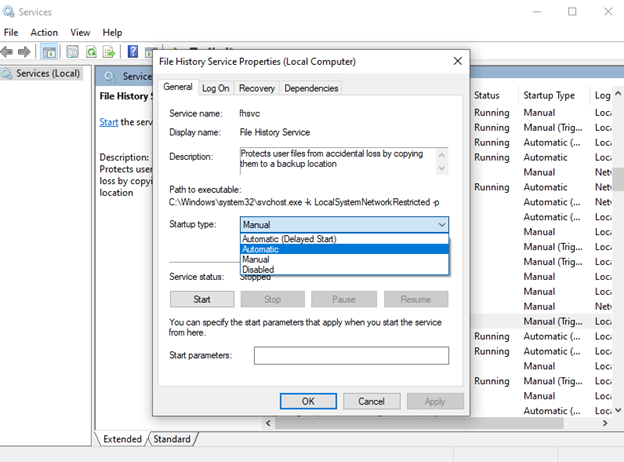Choose Automatic (Delayed Start) from the list
624x462 pixels.
click(345, 239)
